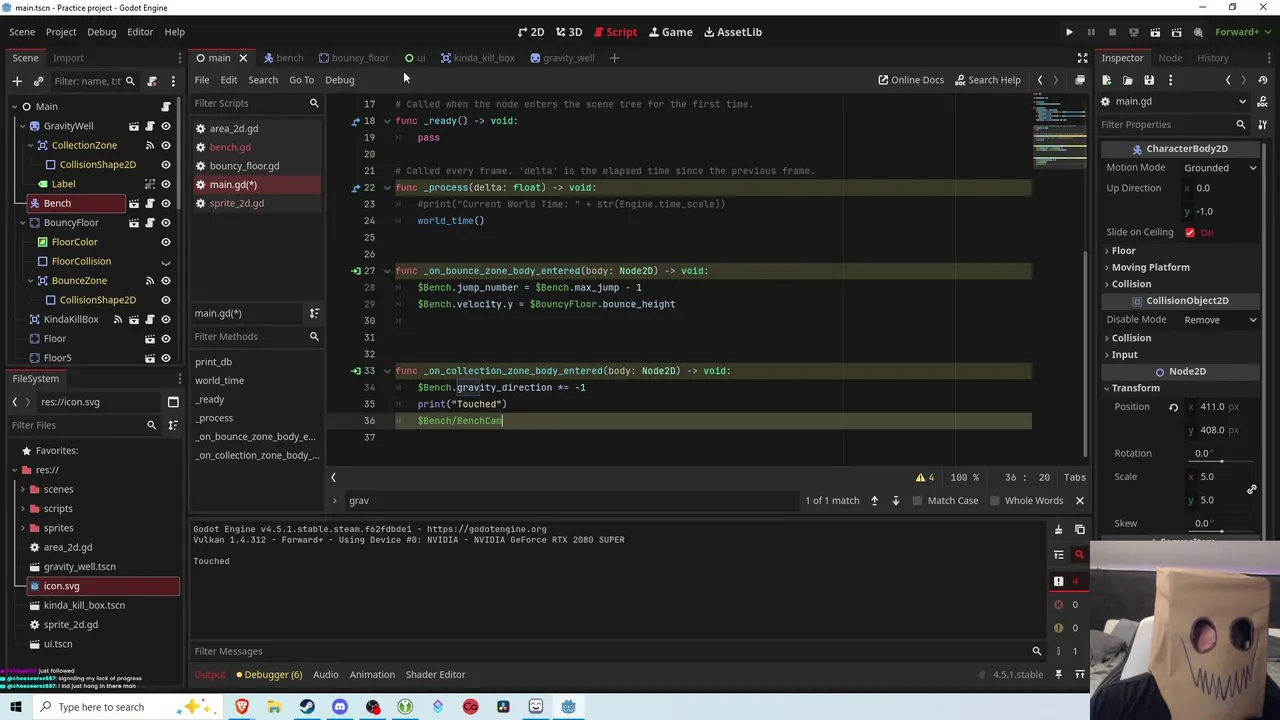Toggle the split mode icon in FileSystem
Image resolution: width=1280 pixels, height=720 pixels.
click(x=173, y=402)
